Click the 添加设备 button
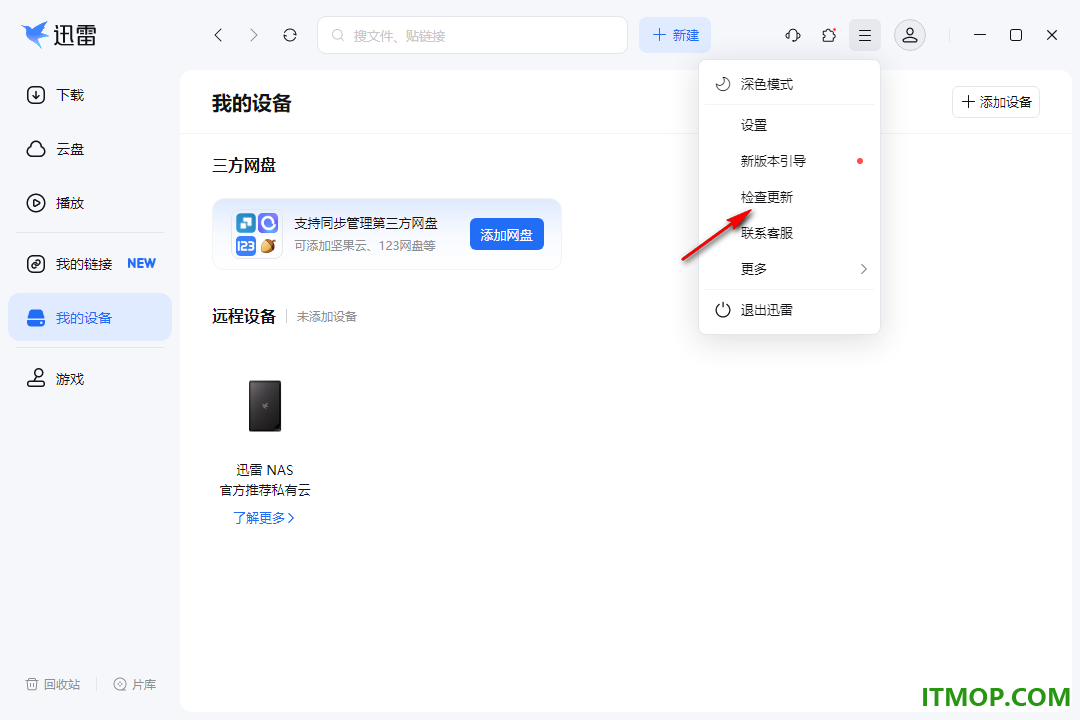The width and height of the screenshot is (1080, 720). (x=996, y=102)
